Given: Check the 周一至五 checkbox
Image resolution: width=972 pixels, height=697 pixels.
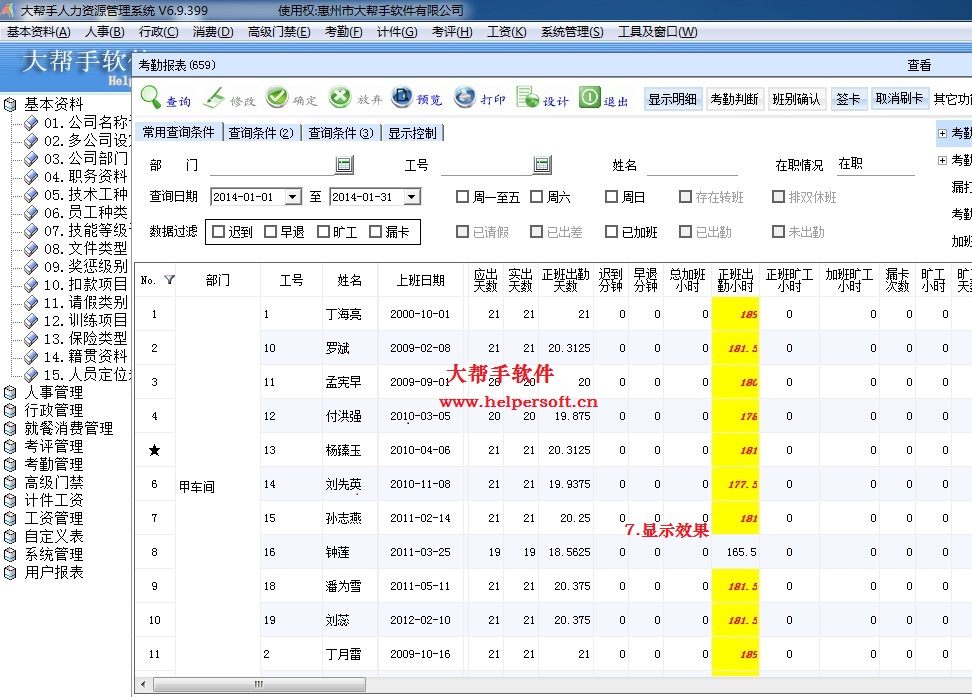Looking at the screenshot, I should [462, 197].
